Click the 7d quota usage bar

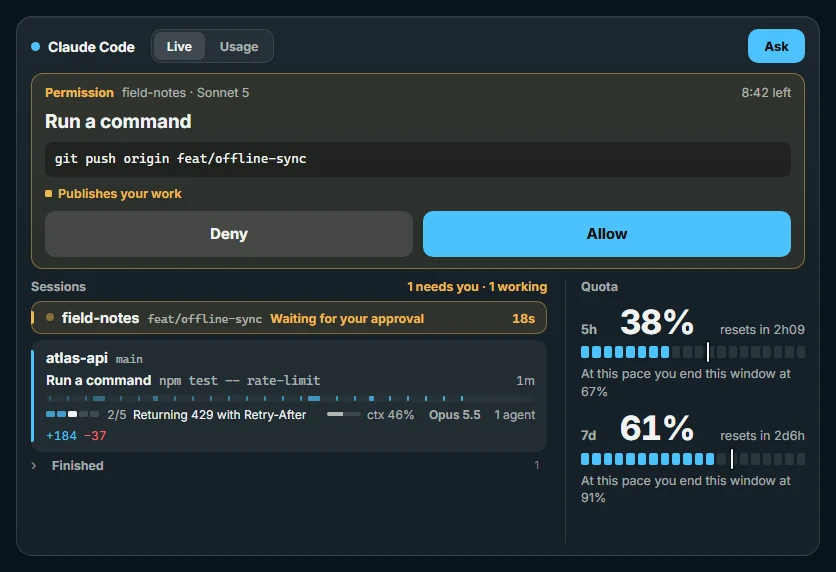point(693,459)
